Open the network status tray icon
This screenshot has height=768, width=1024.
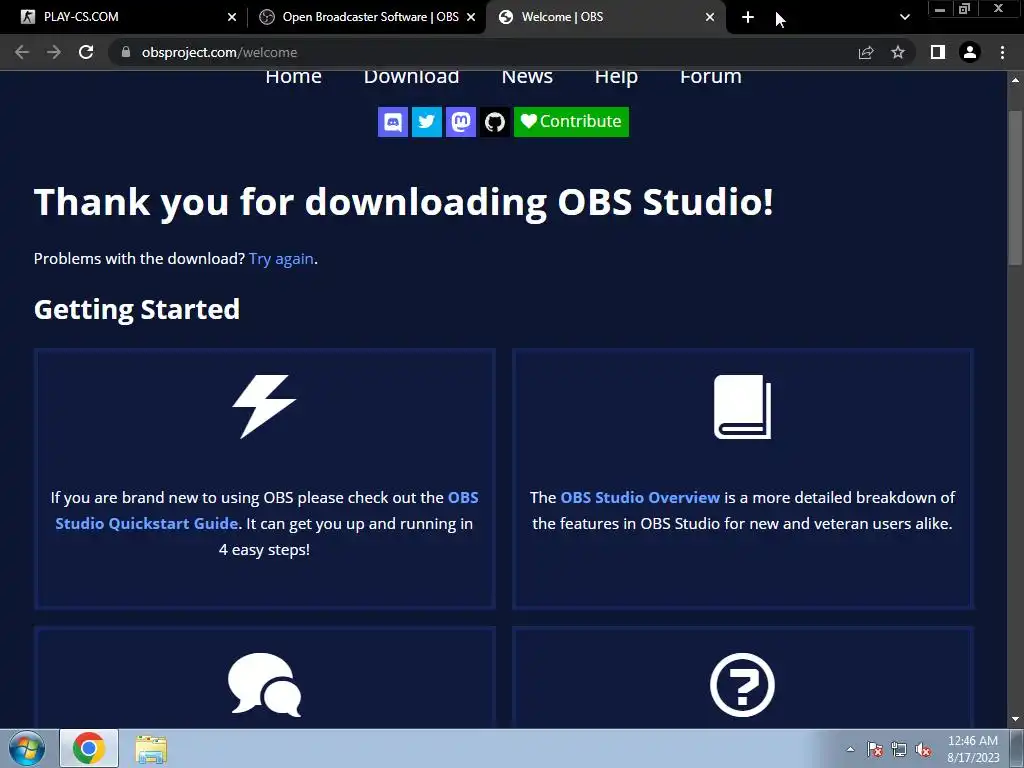(899, 749)
